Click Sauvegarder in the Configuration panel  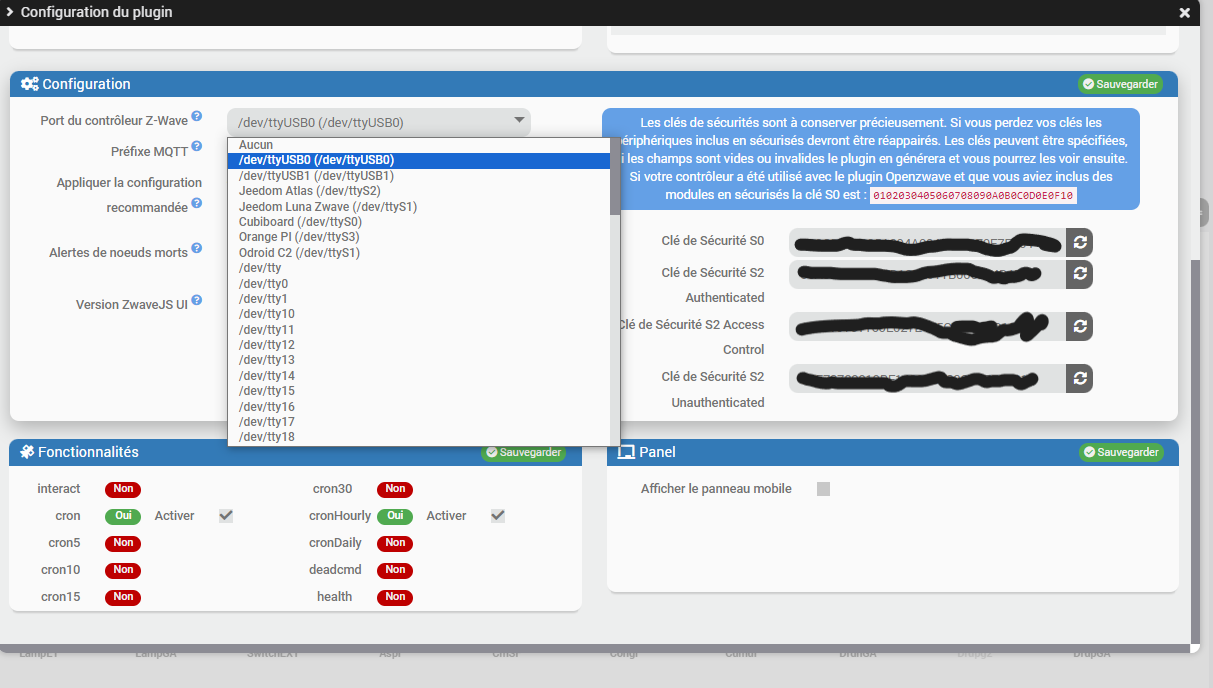point(1120,84)
